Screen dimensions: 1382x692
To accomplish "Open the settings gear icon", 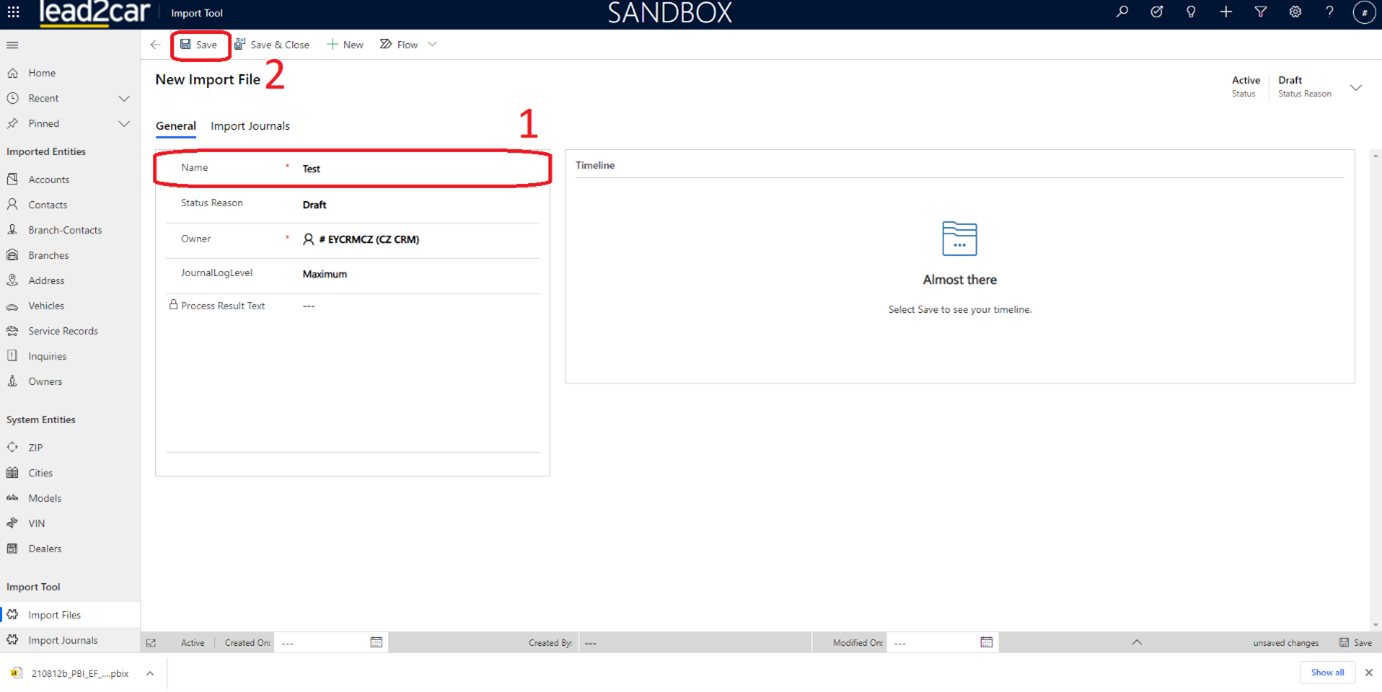I will coord(1295,12).
